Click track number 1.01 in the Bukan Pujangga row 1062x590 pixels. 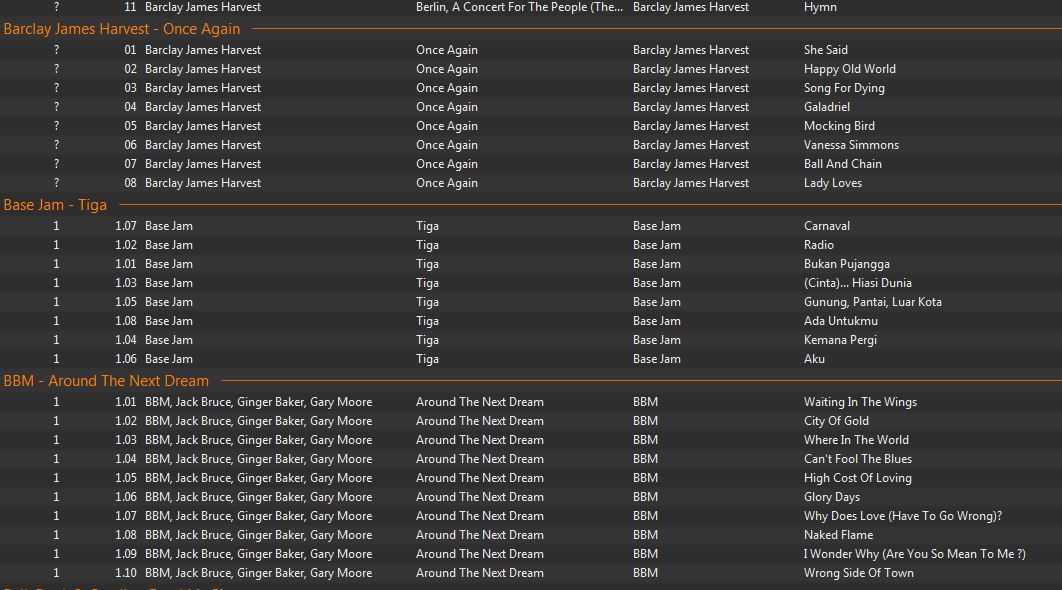[125, 264]
